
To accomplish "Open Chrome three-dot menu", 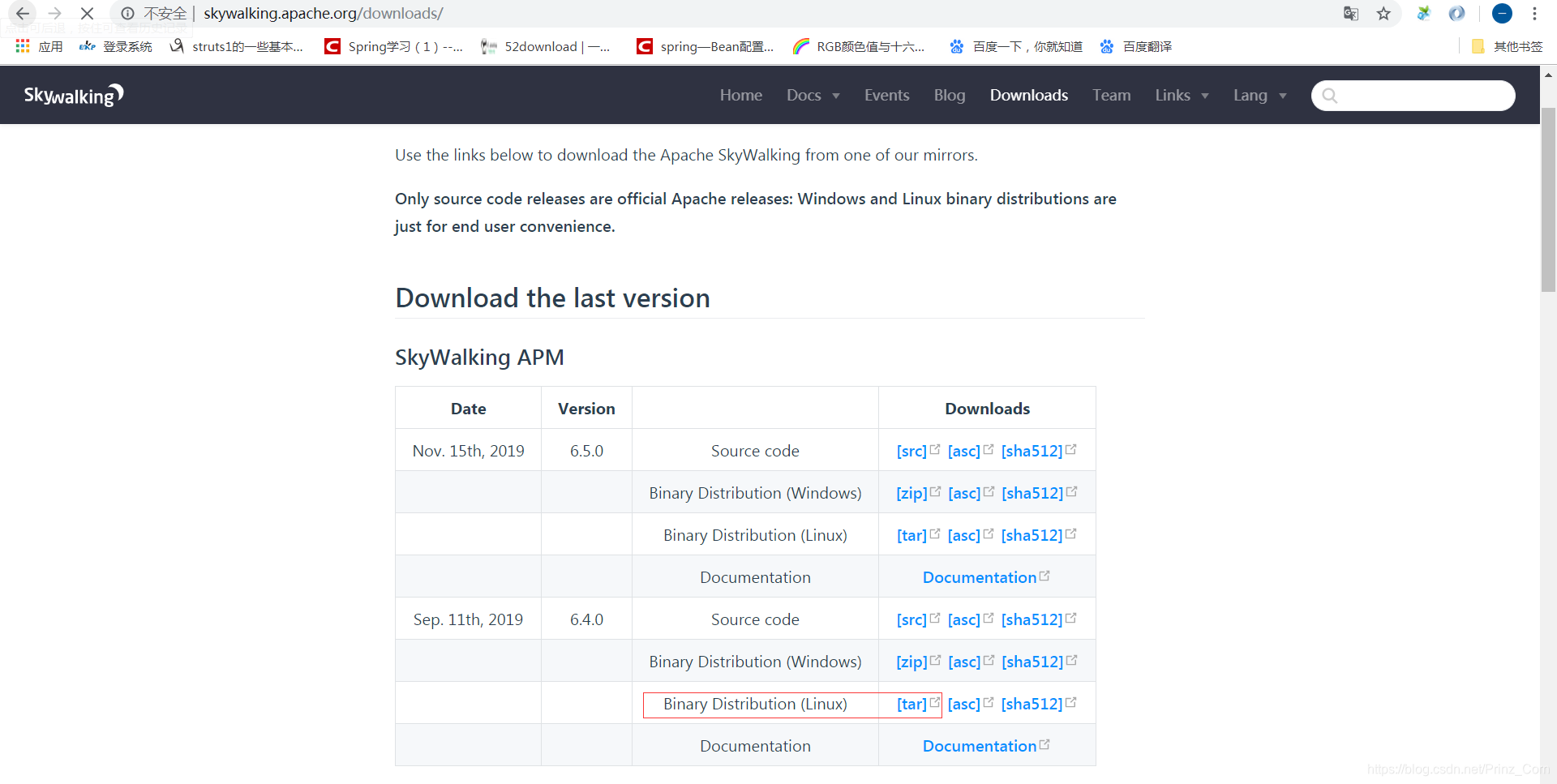I will (x=1534, y=14).
